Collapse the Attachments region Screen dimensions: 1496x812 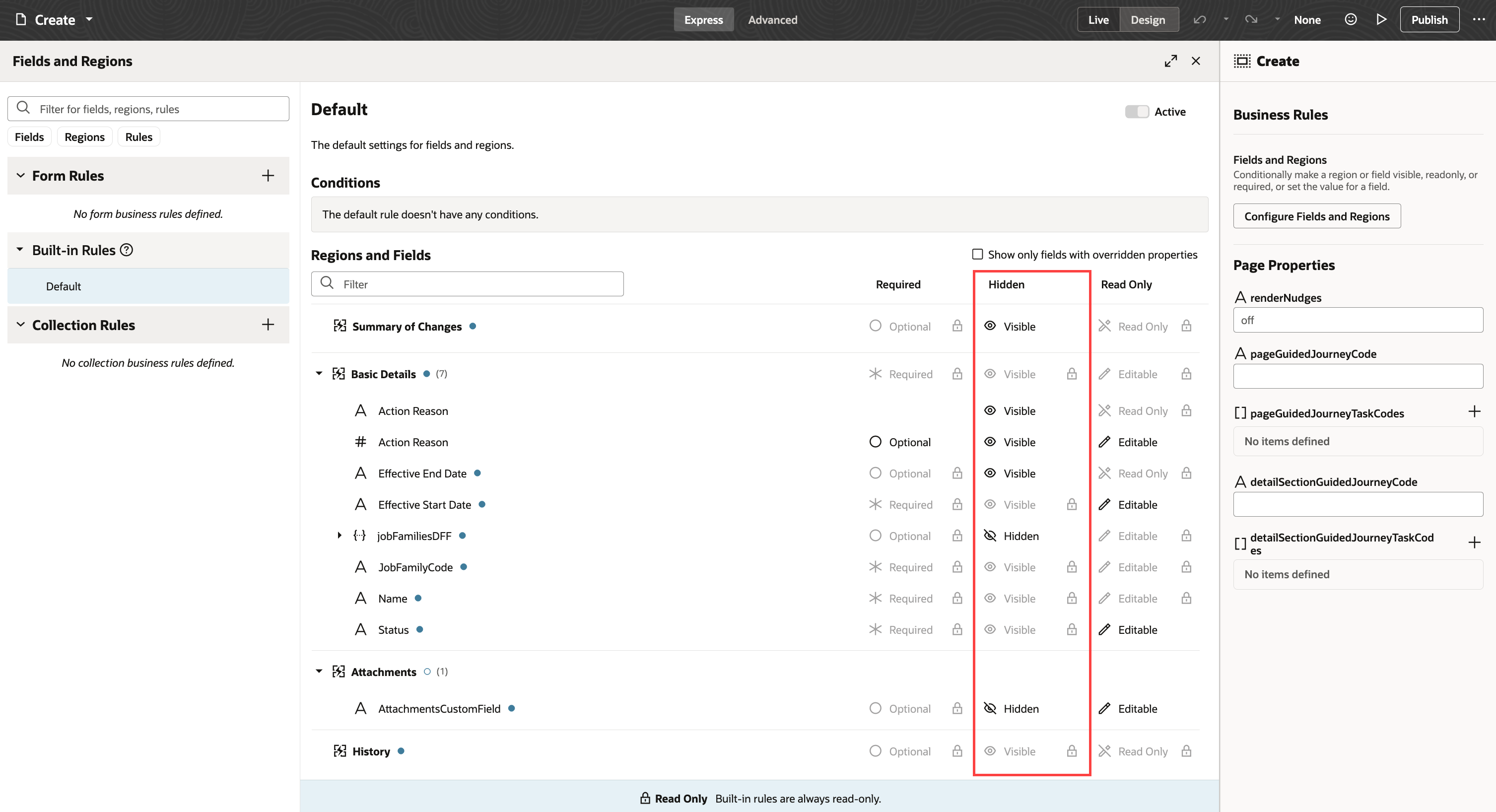click(319, 672)
